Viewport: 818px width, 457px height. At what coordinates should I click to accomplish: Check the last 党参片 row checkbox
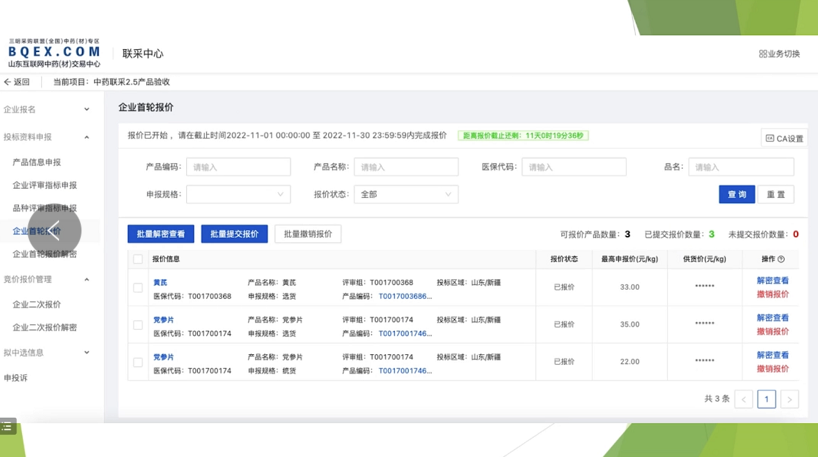click(138, 363)
